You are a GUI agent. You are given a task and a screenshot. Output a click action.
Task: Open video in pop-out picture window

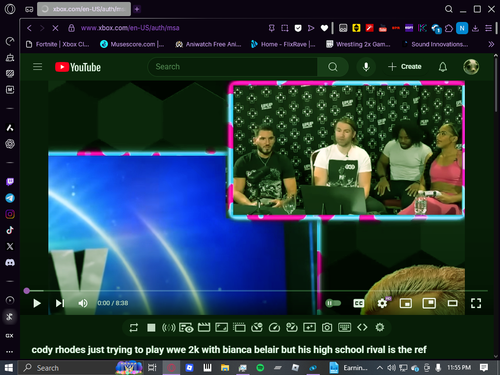429,303
